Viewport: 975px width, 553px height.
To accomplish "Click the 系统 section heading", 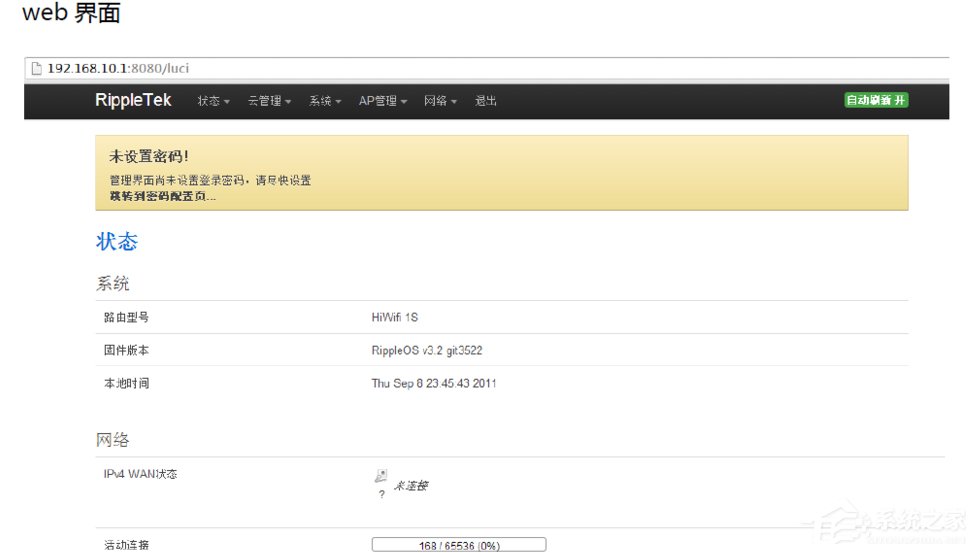I will point(113,284).
